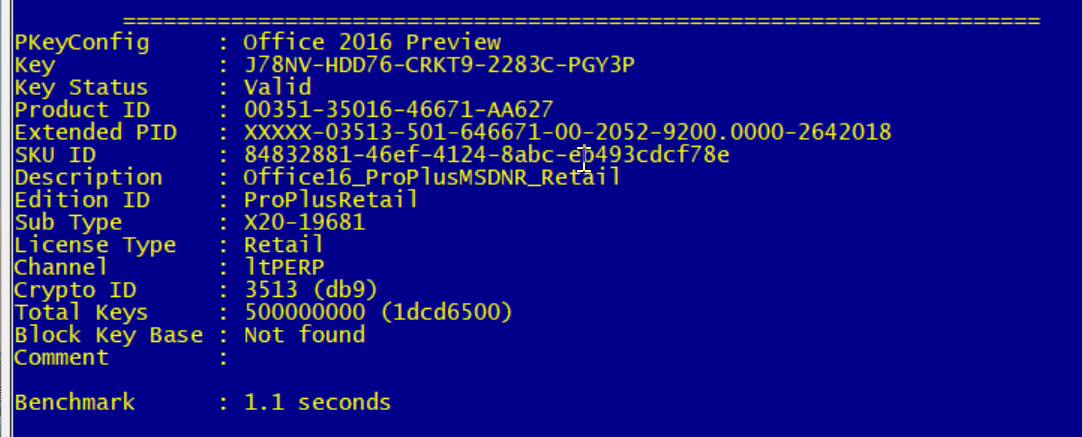1082x437 pixels.
Task: Click the Key Status label
Action: coord(81,87)
